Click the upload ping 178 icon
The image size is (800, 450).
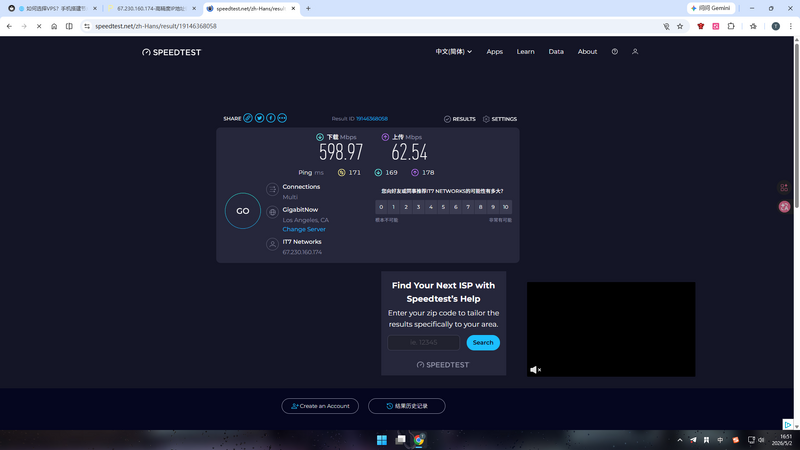pos(415,172)
